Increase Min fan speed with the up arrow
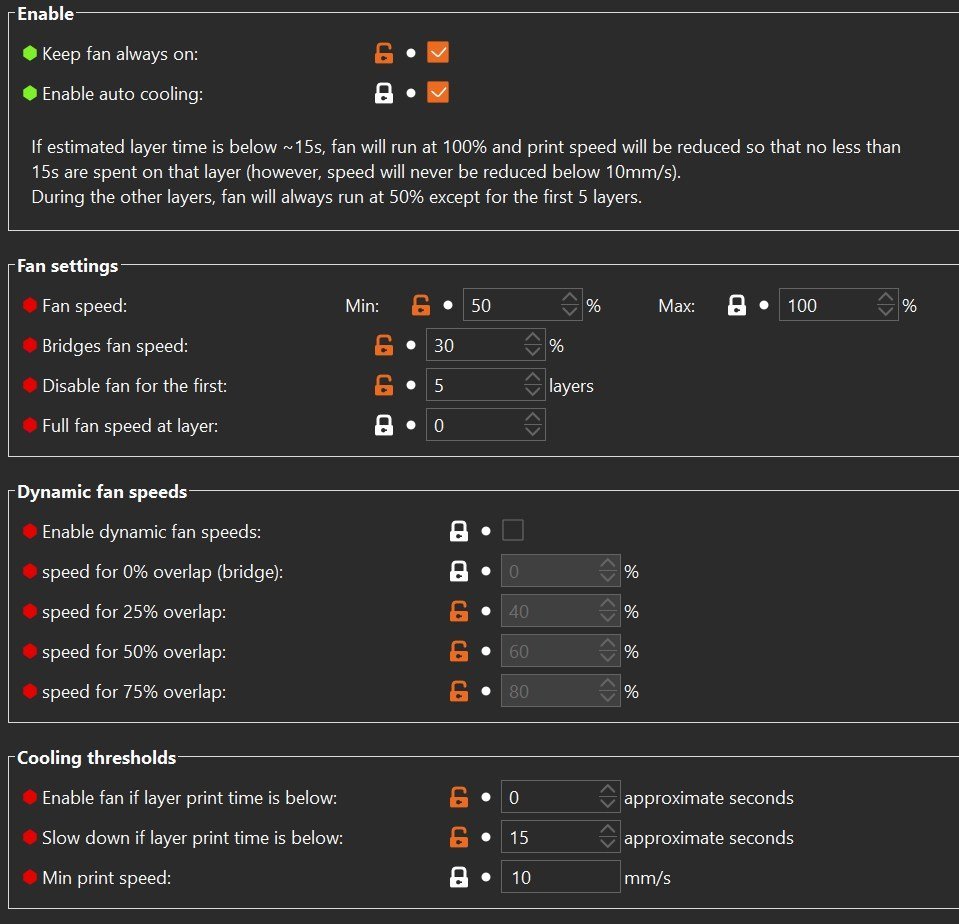959x924 pixels. [569, 298]
